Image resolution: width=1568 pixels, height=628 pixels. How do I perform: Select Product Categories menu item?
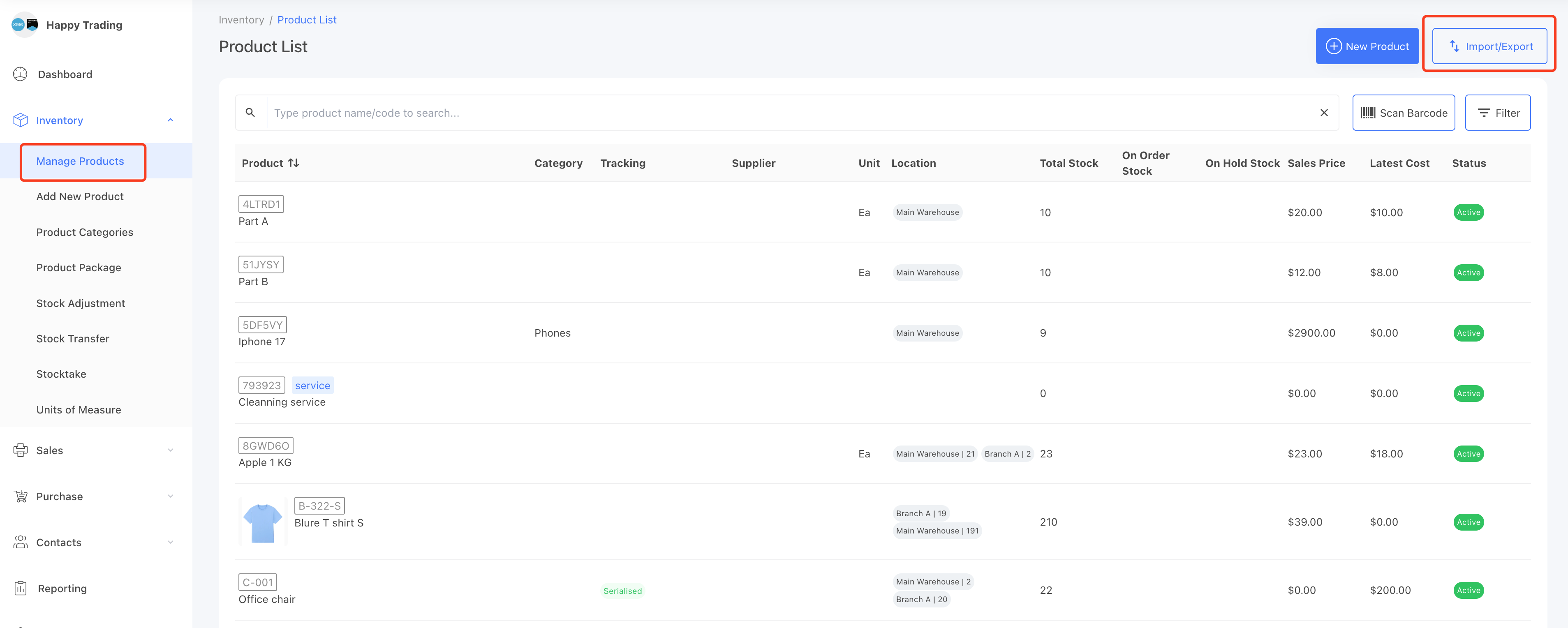85,233
